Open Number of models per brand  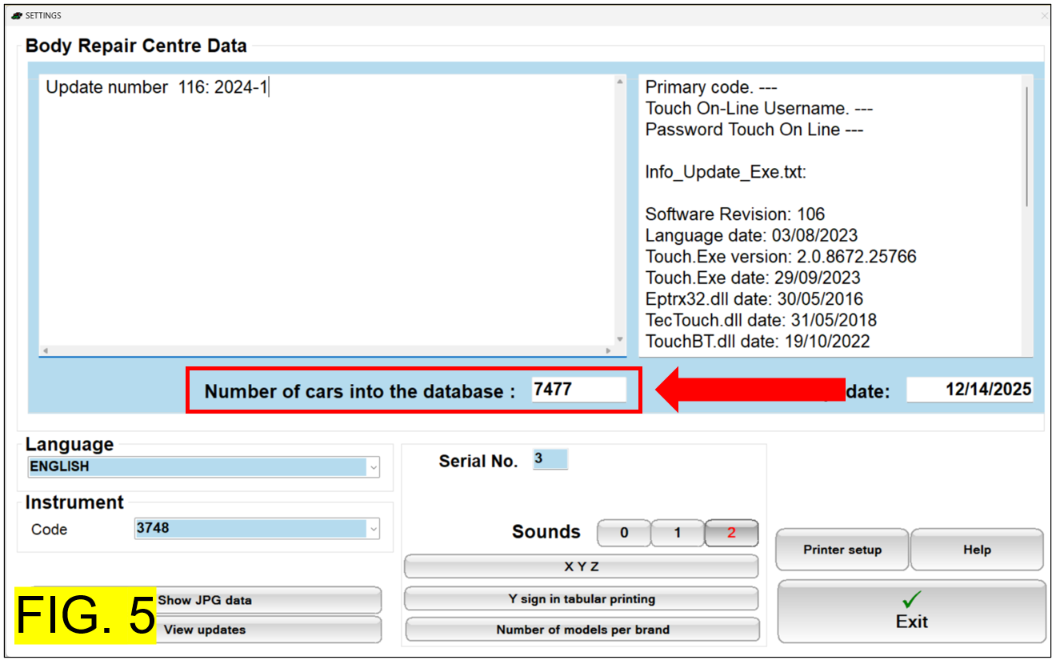pos(582,629)
